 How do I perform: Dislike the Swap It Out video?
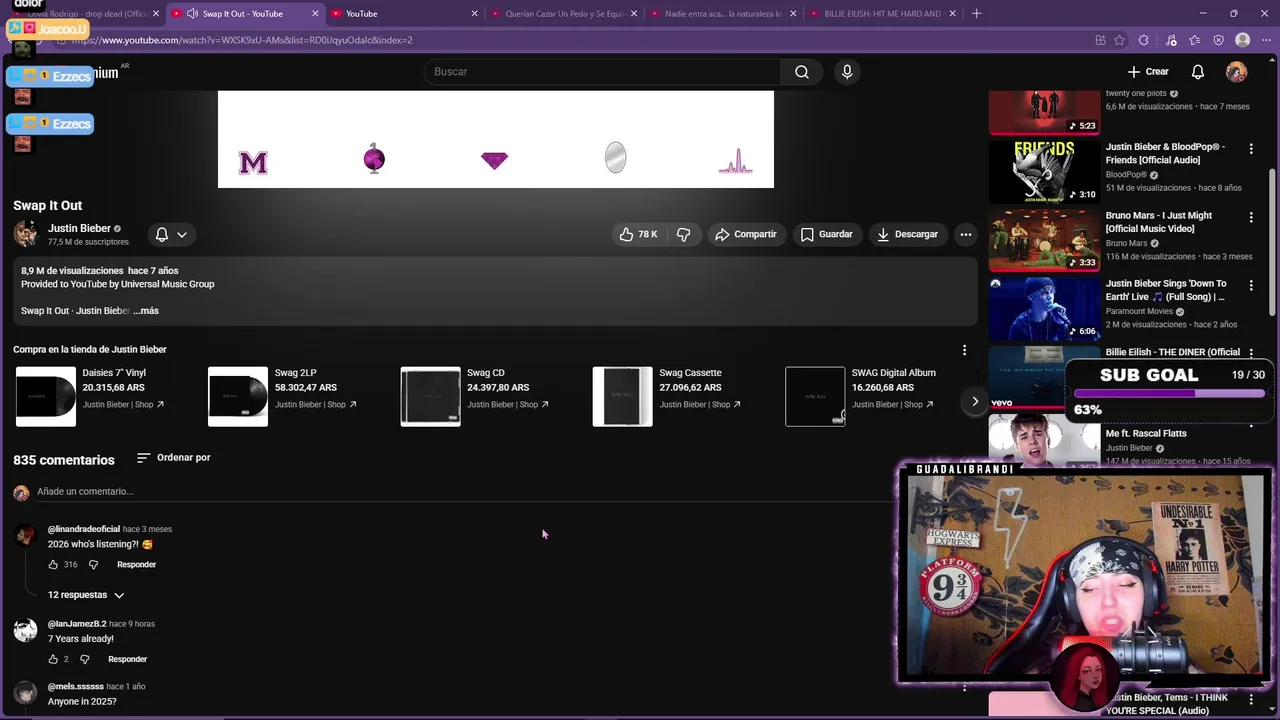(x=683, y=234)
